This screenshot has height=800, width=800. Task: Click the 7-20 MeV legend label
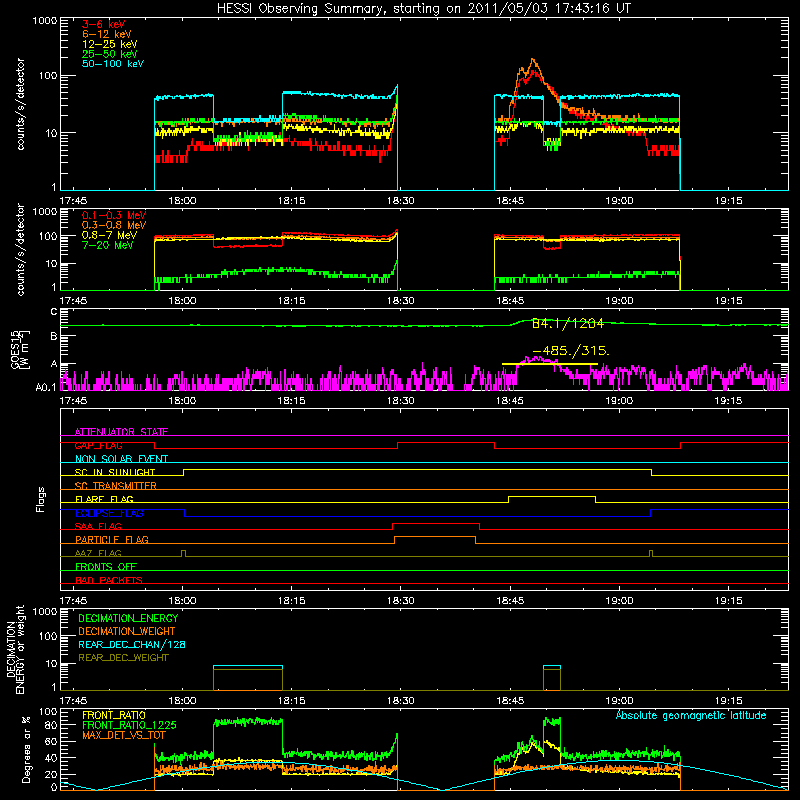107,245
